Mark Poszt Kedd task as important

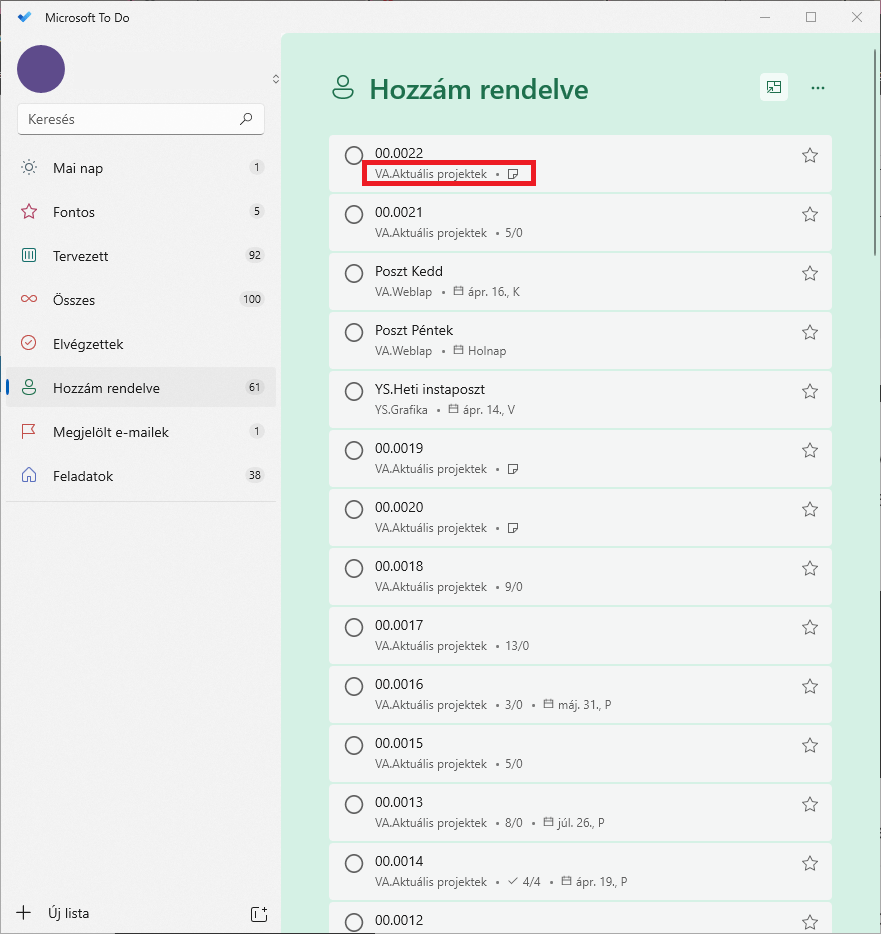click(810, 273)
